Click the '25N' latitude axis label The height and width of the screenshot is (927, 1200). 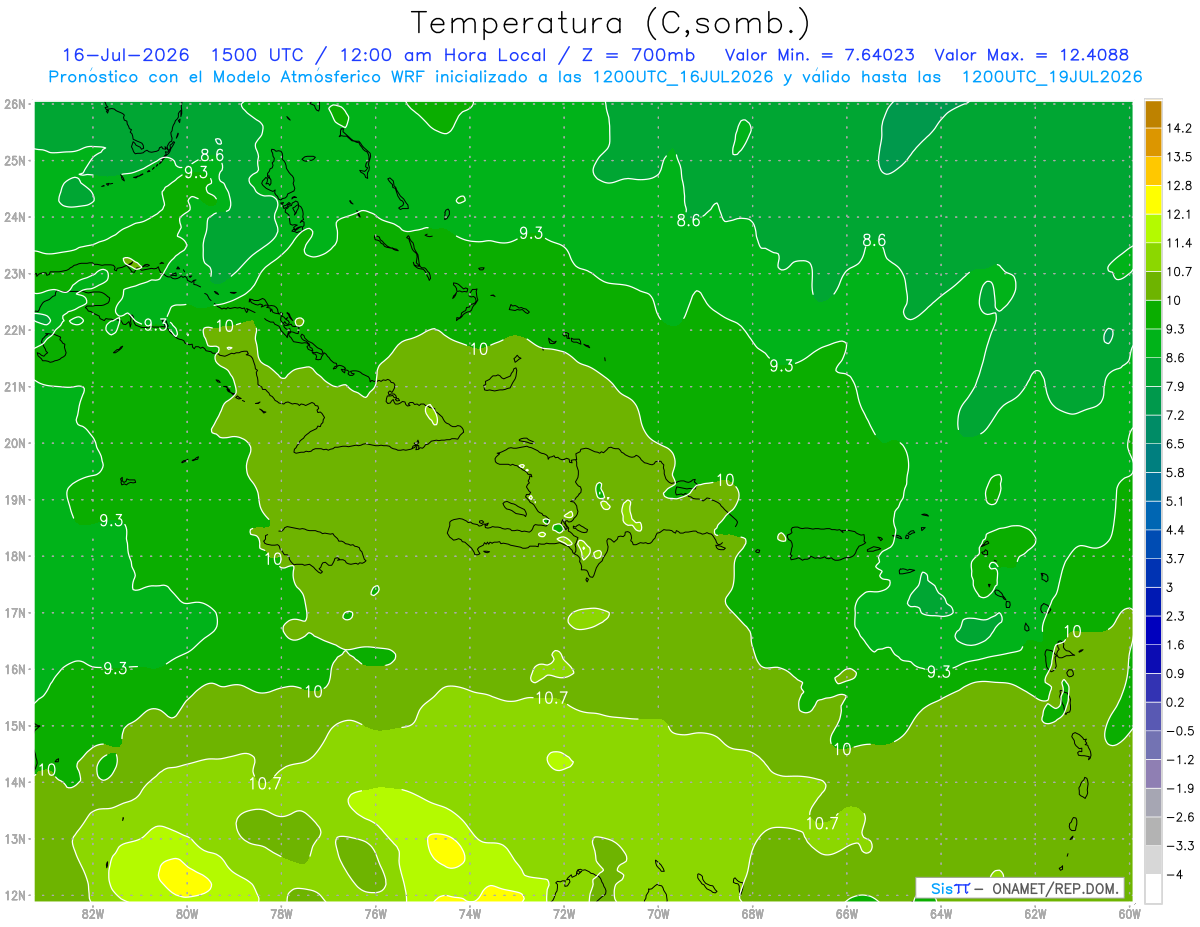pos(14,160)
